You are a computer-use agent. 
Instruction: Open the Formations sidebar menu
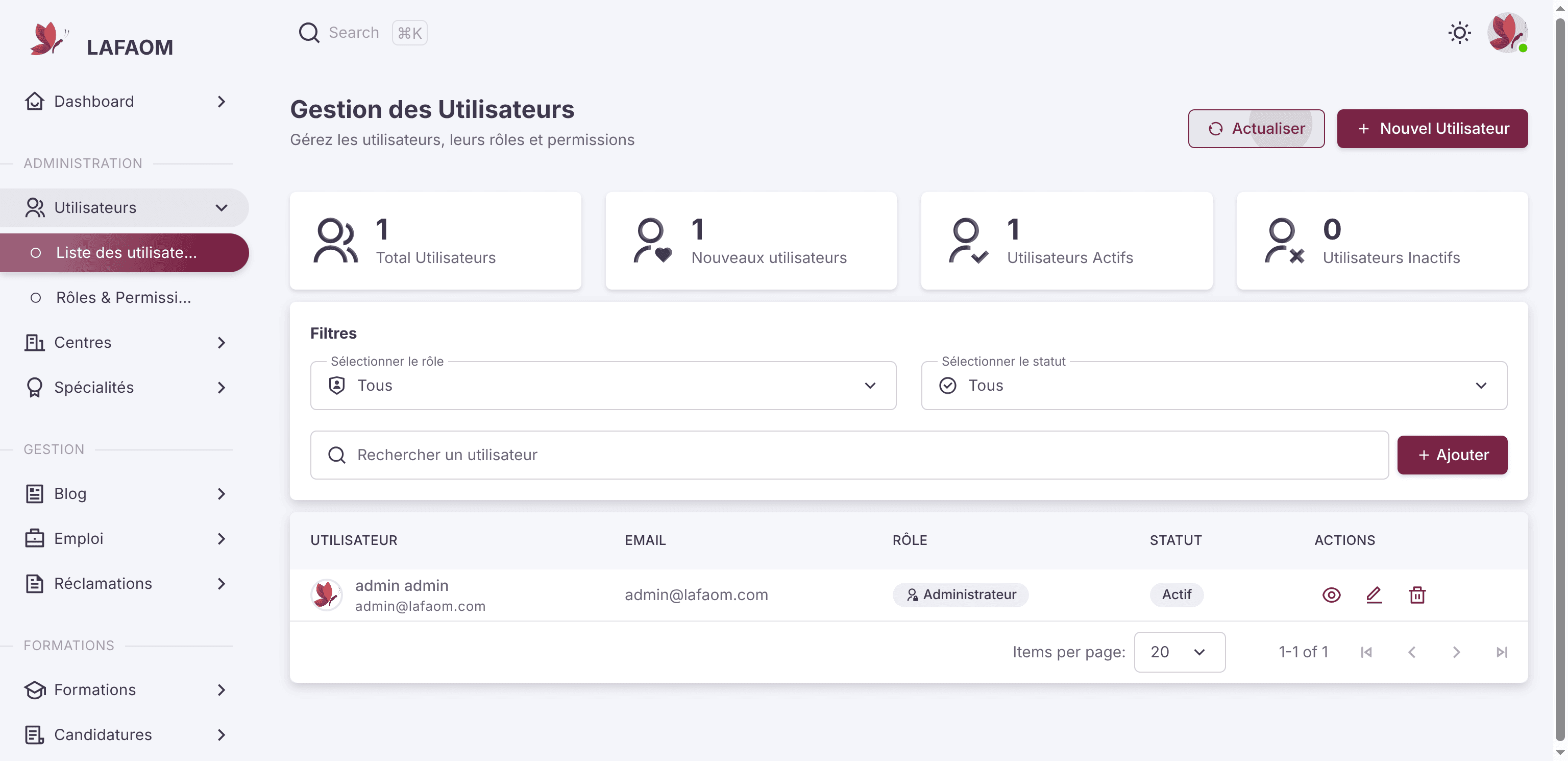point(124,689)
